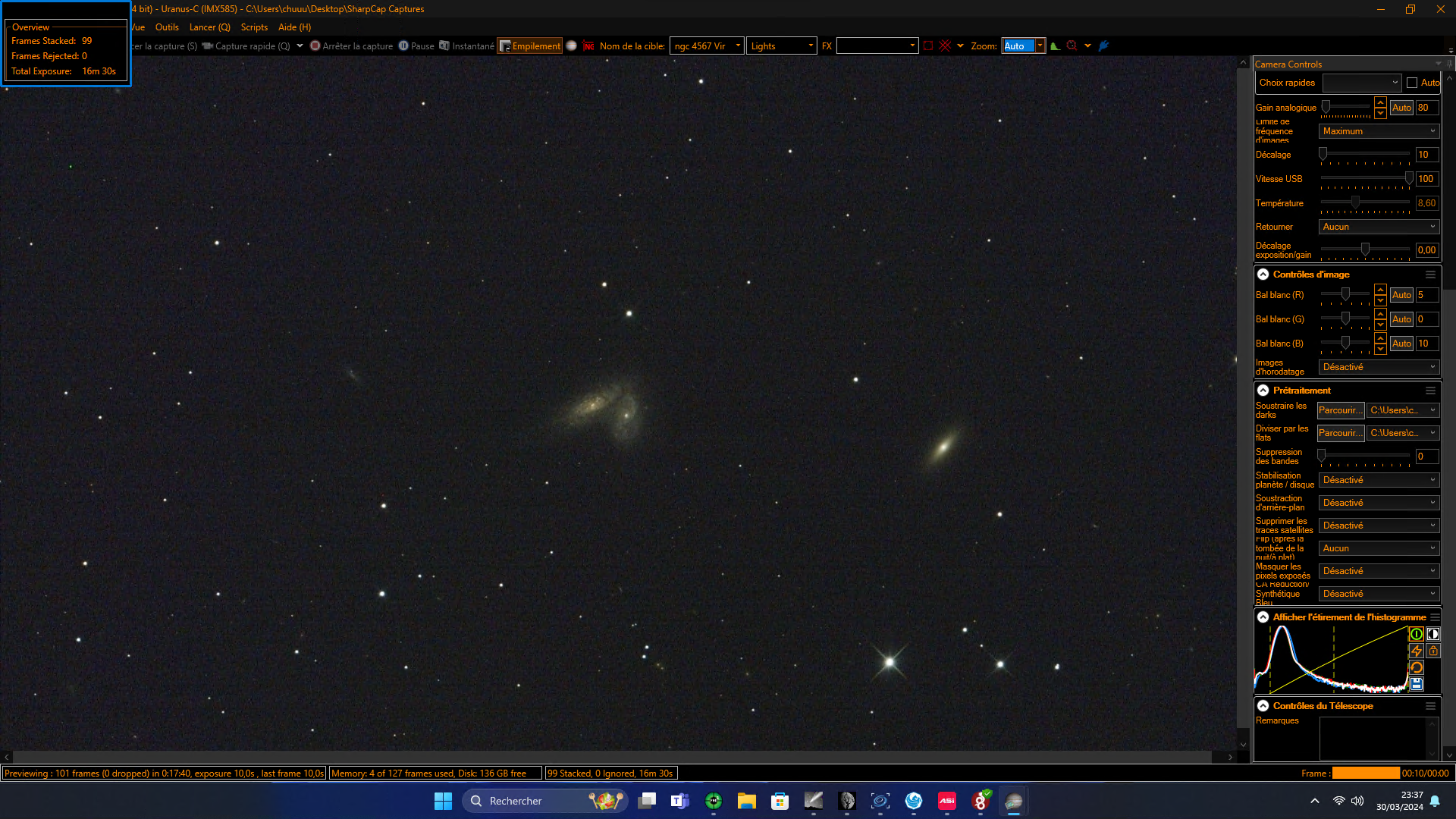This screenshot has width=1456, height=819.
Task: Open the Images d'horodatage dropdown
Action: point(1379,367)
